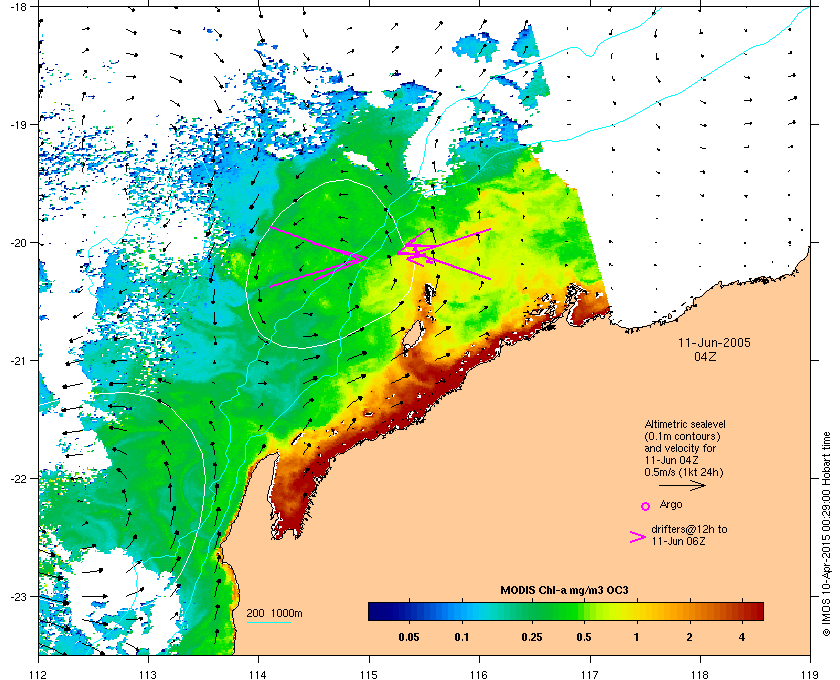Click the longitude axis label 118

700,675
